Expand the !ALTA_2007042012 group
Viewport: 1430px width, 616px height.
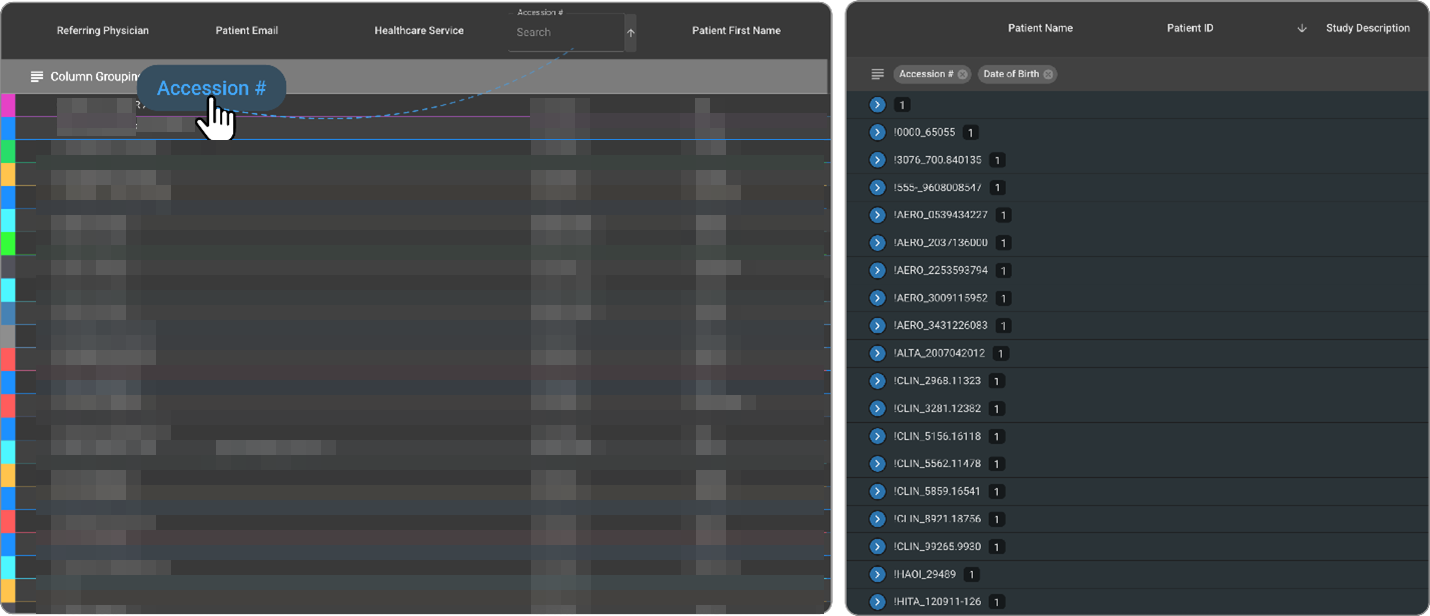877,353
